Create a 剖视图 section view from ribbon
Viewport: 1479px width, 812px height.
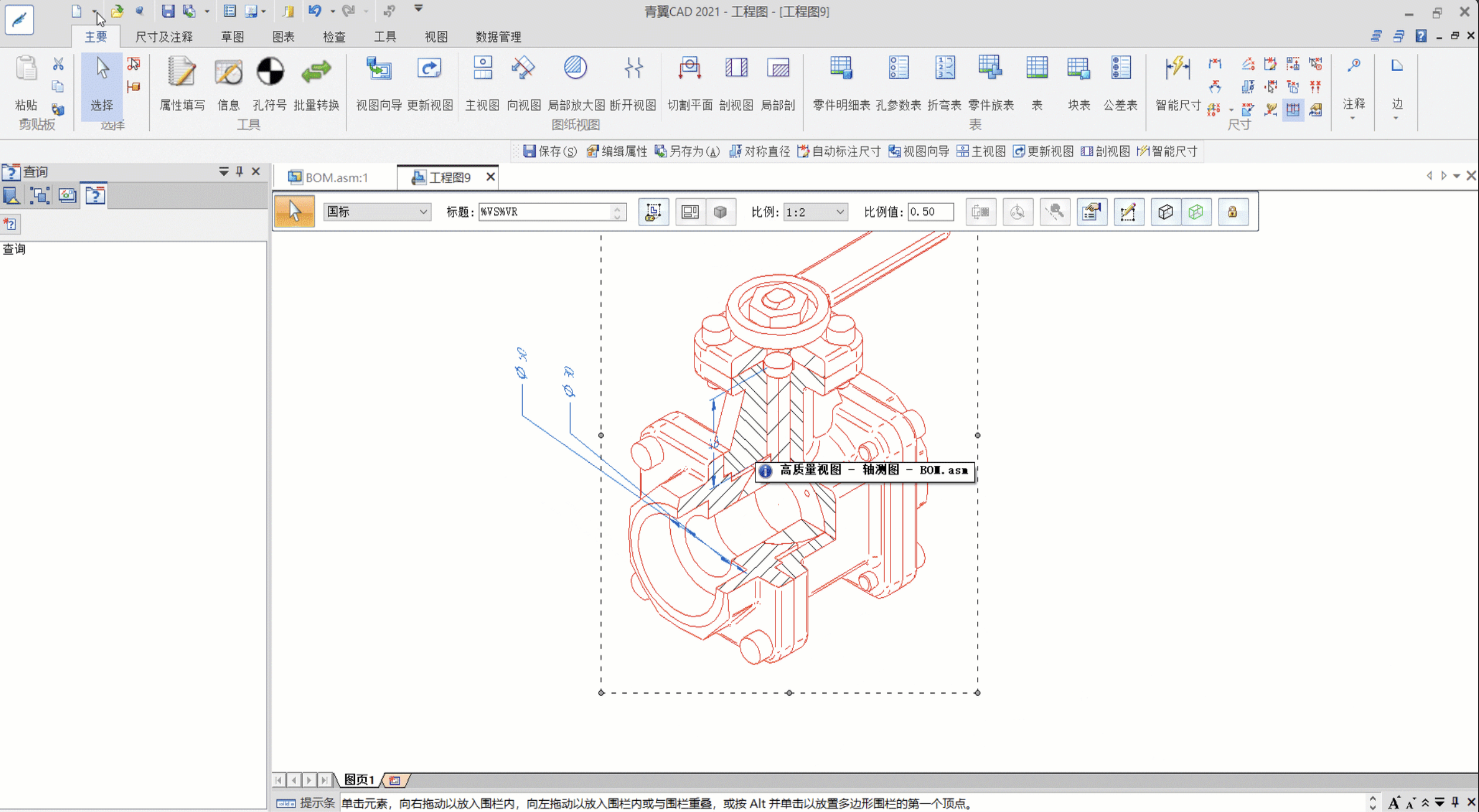click(736, 83)
